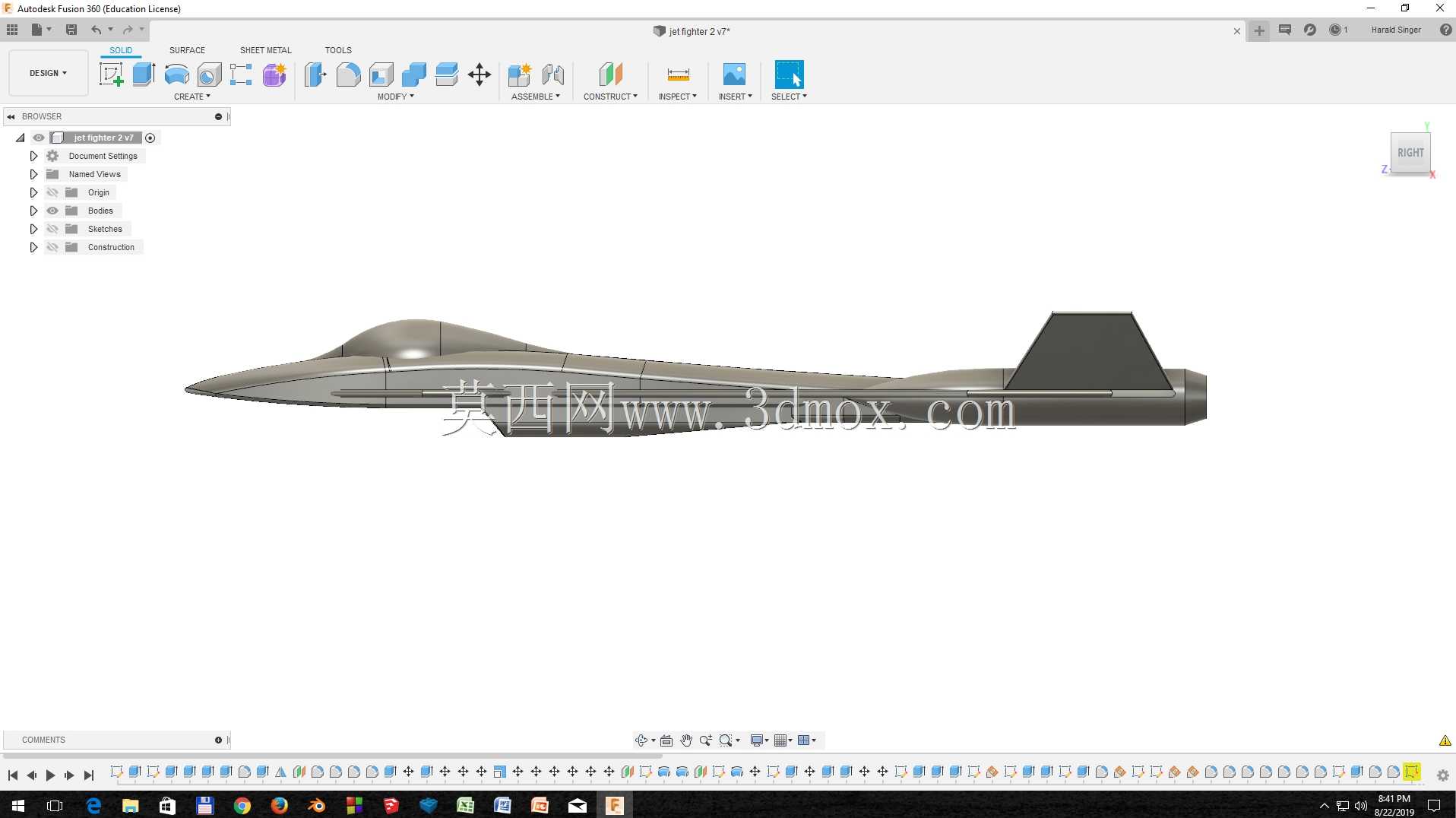Viewport: 1456px width, 818px height.
Task: Open the MODIFY dropdown menu
Action: [x=396, y=97]
